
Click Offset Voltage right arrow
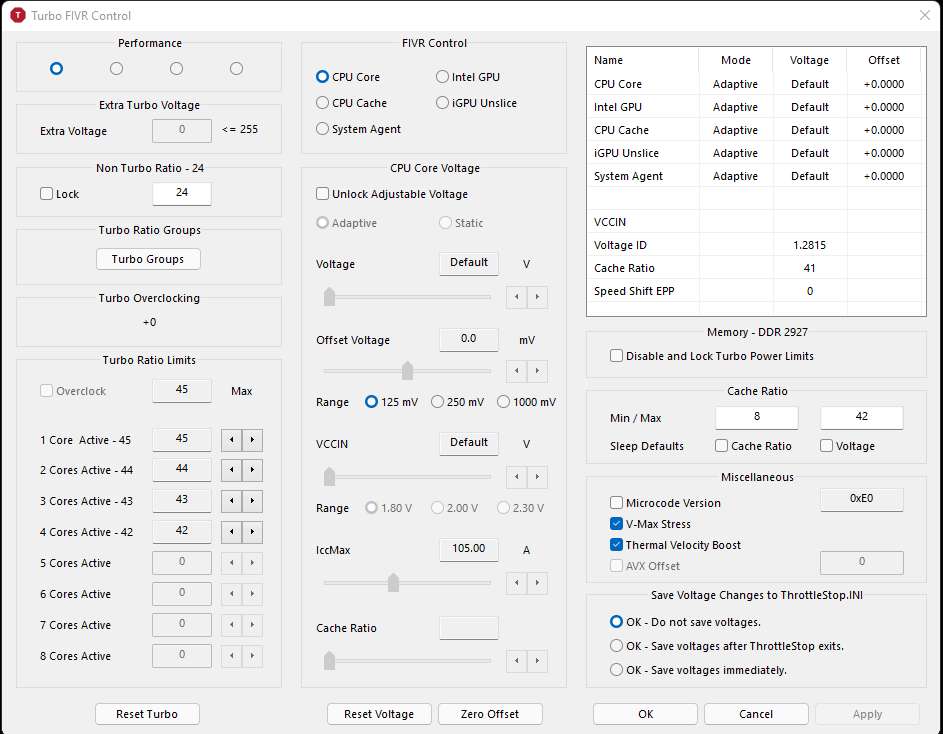(x=538, y=371)
